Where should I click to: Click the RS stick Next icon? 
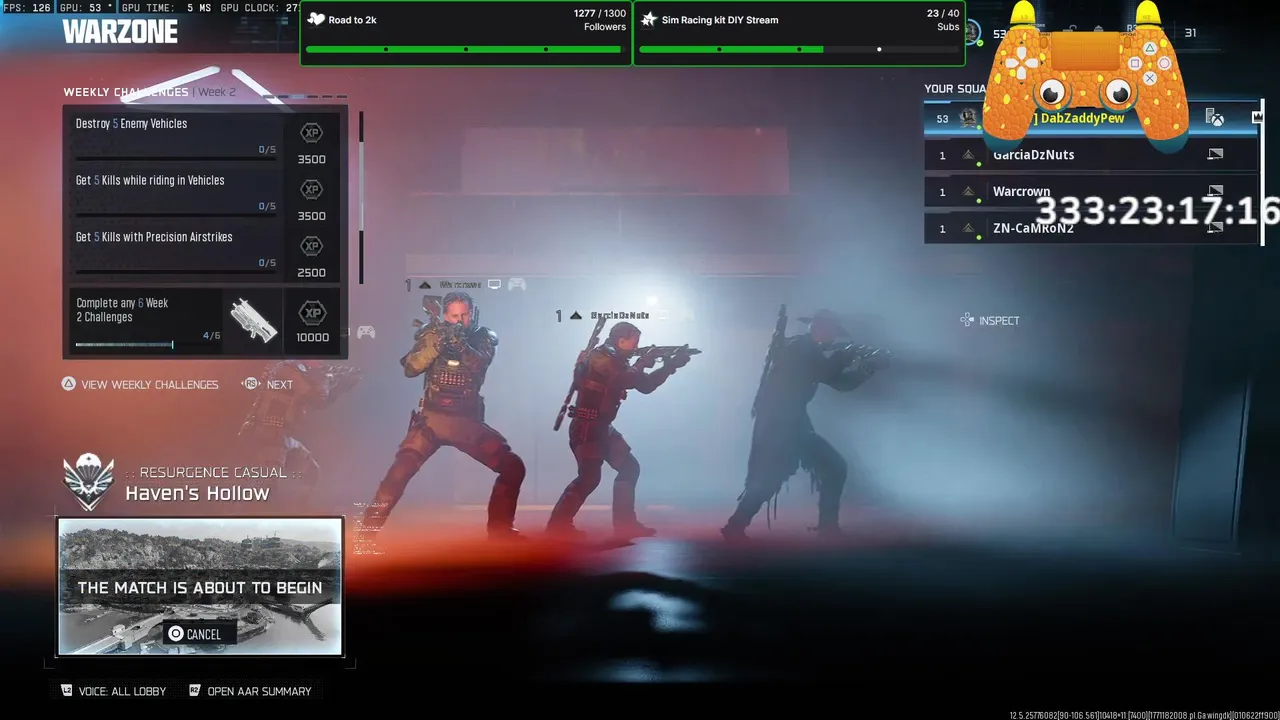point(251,384)
